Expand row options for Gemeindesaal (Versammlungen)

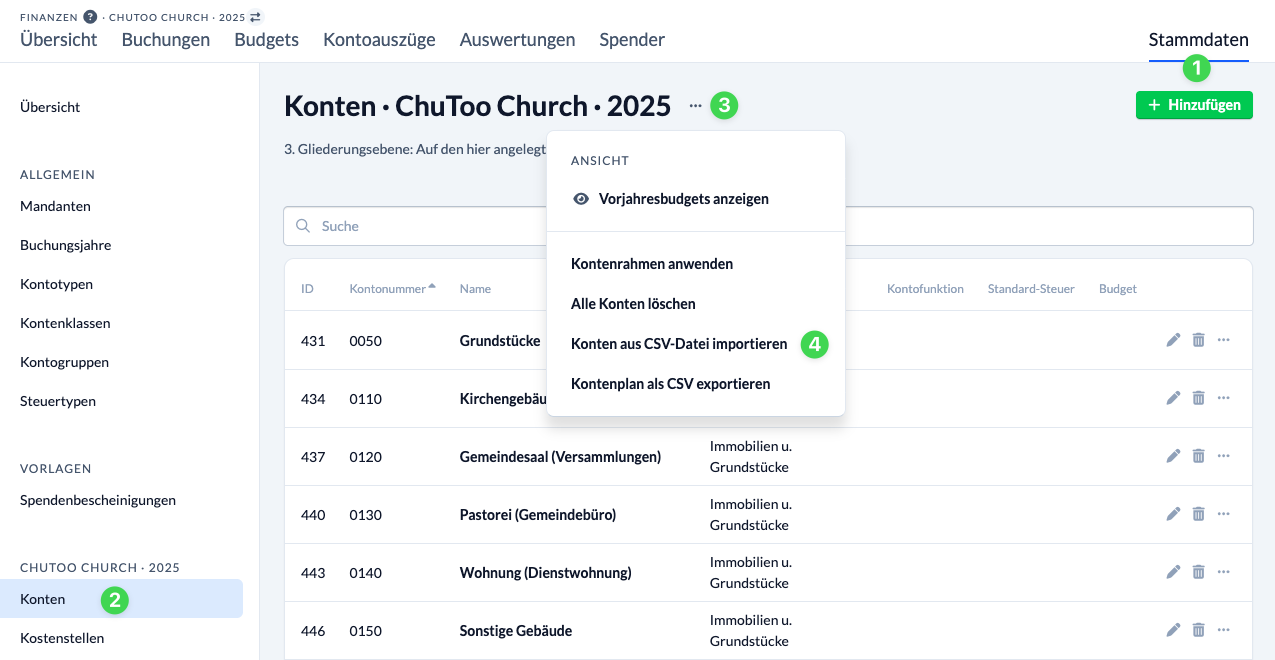1223,456
